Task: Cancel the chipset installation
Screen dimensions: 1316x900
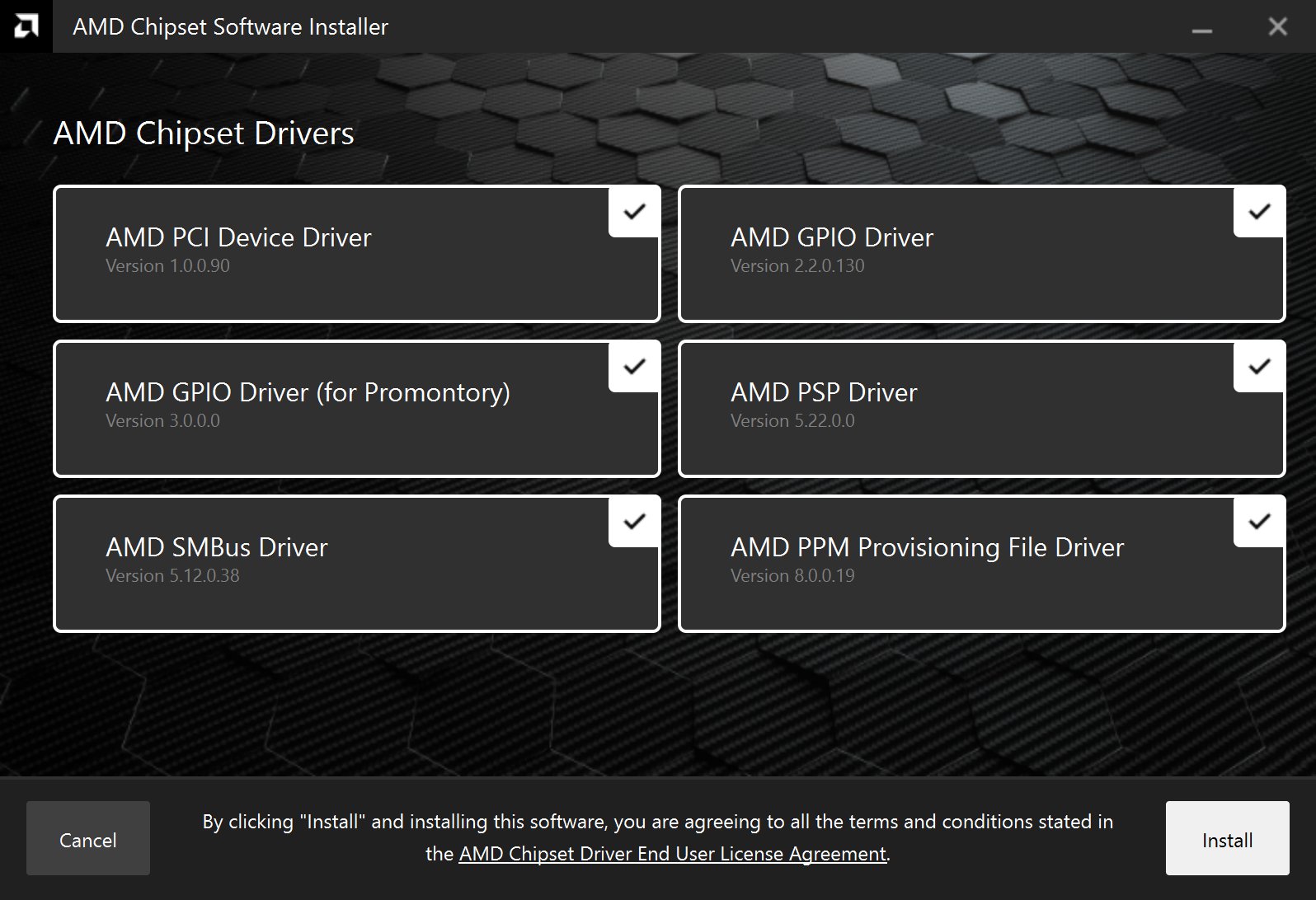Action: tap(88, 838)
